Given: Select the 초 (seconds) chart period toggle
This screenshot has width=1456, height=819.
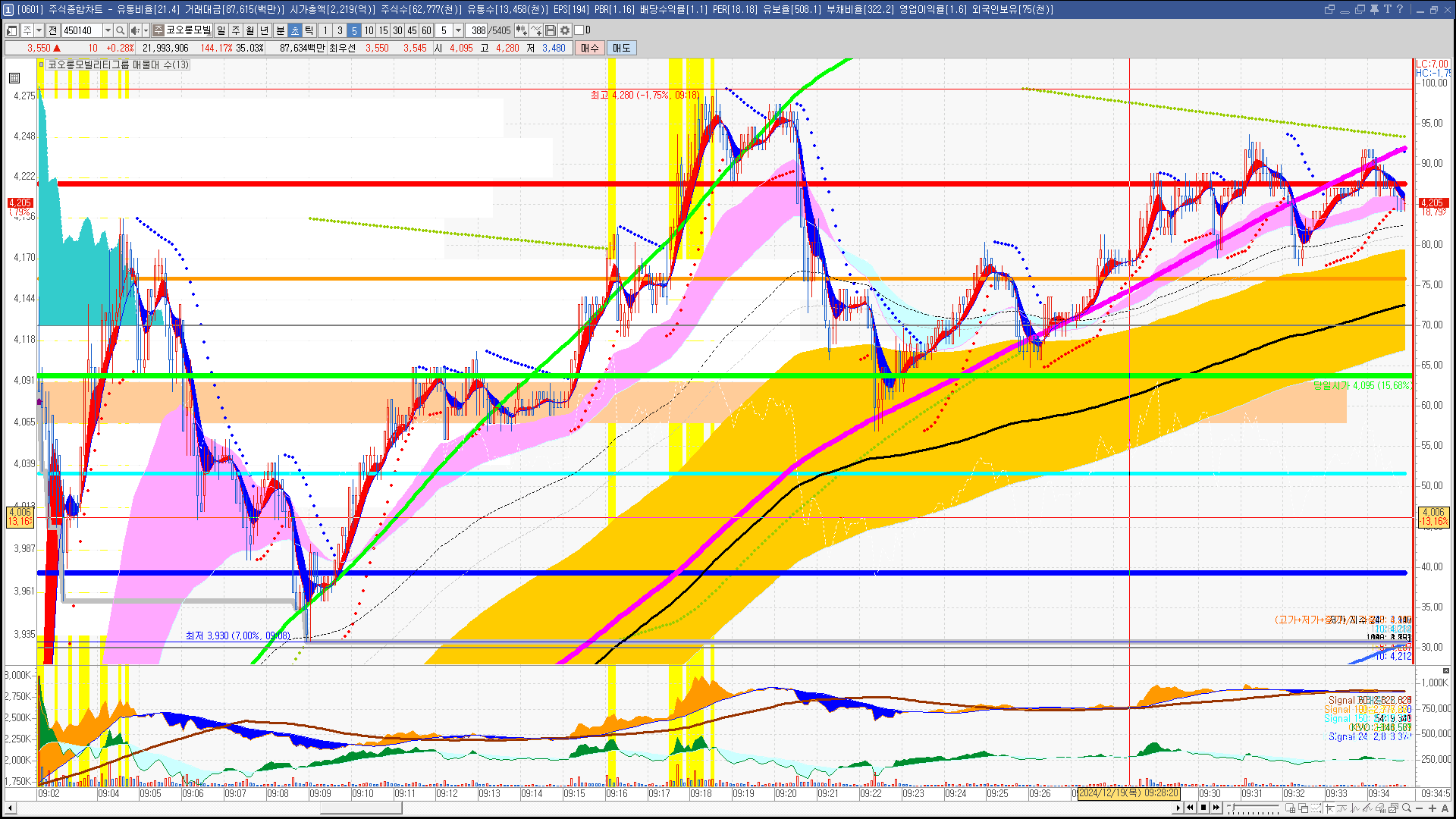Looking at the screenshot, I should [x=295, y=30].
